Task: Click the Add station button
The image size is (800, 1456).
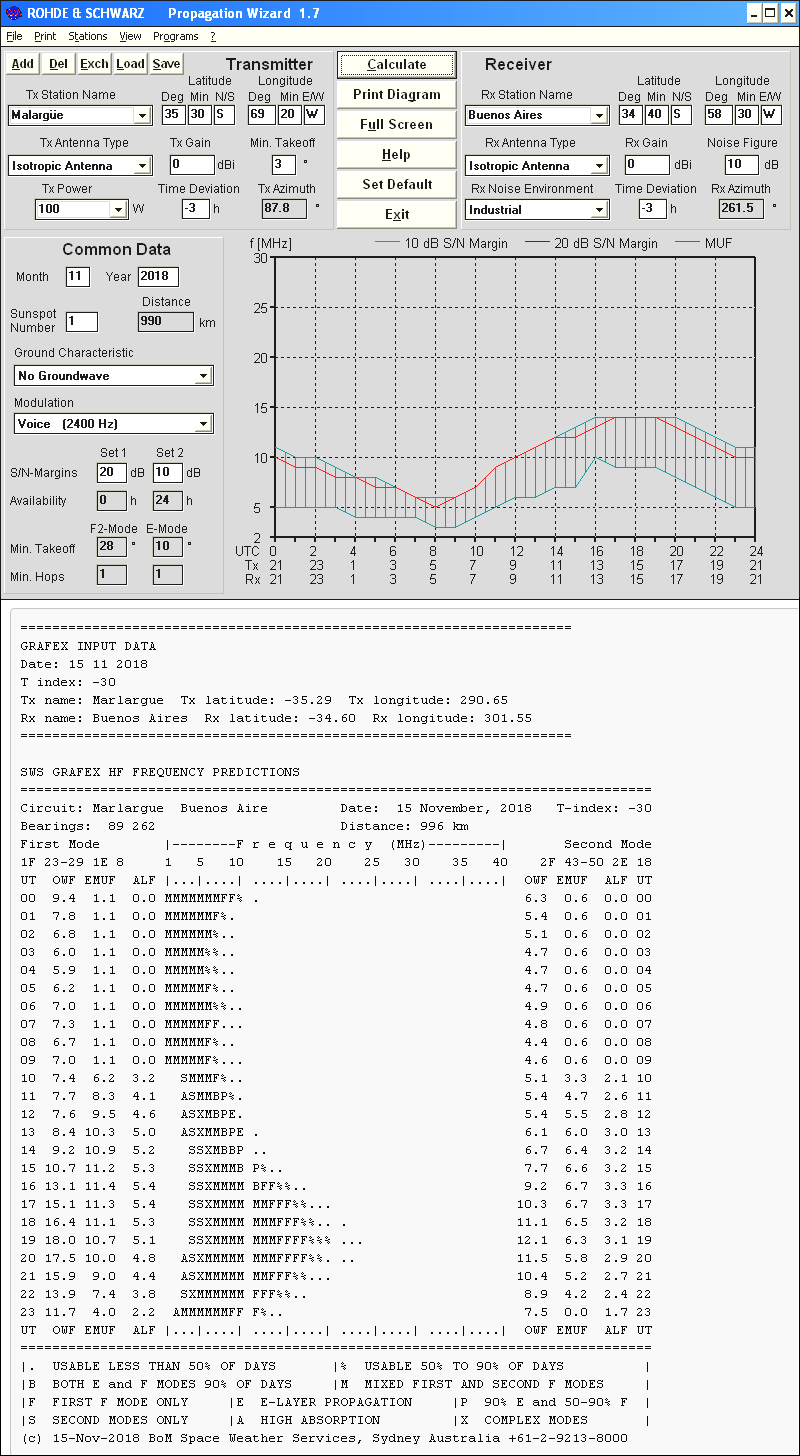Action: tap(22, 64)
